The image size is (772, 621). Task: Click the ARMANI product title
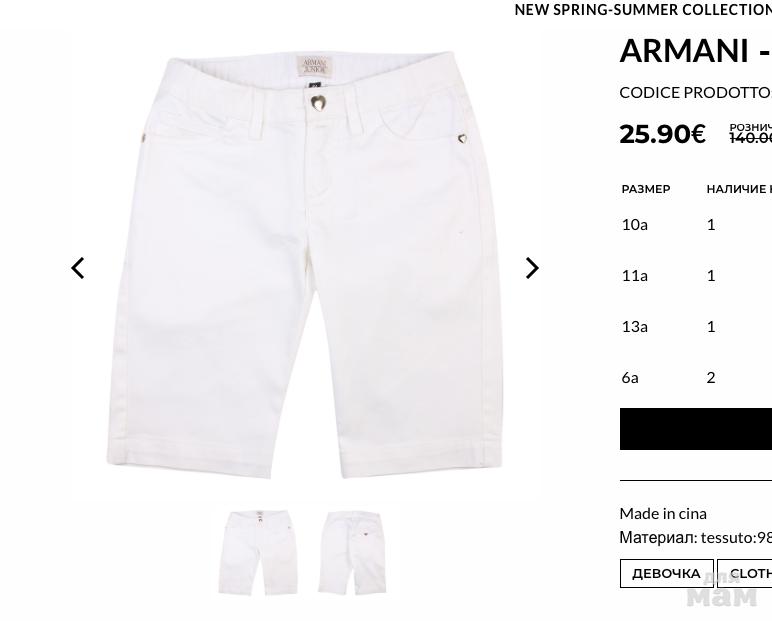click(690, 50)
